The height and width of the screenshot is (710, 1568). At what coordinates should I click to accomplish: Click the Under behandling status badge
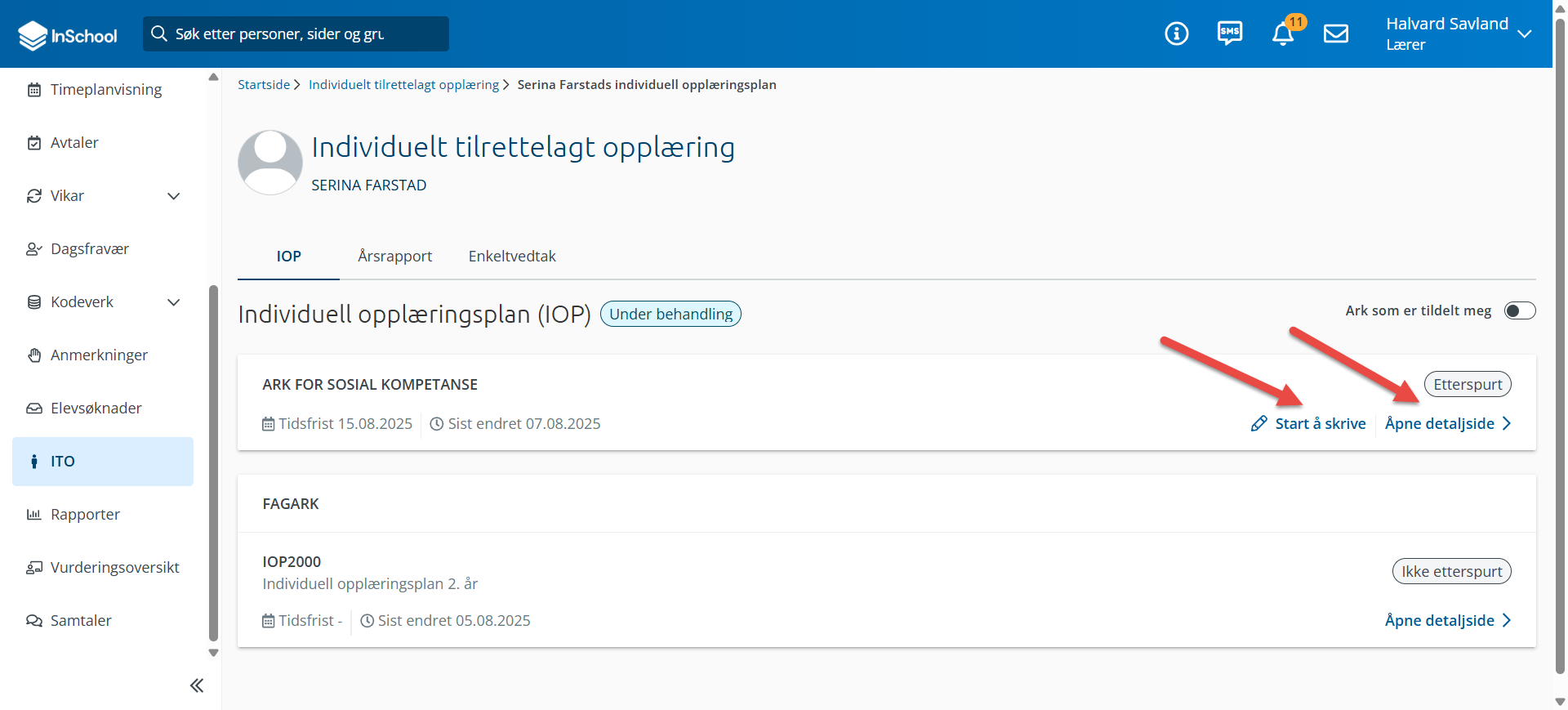670,314
